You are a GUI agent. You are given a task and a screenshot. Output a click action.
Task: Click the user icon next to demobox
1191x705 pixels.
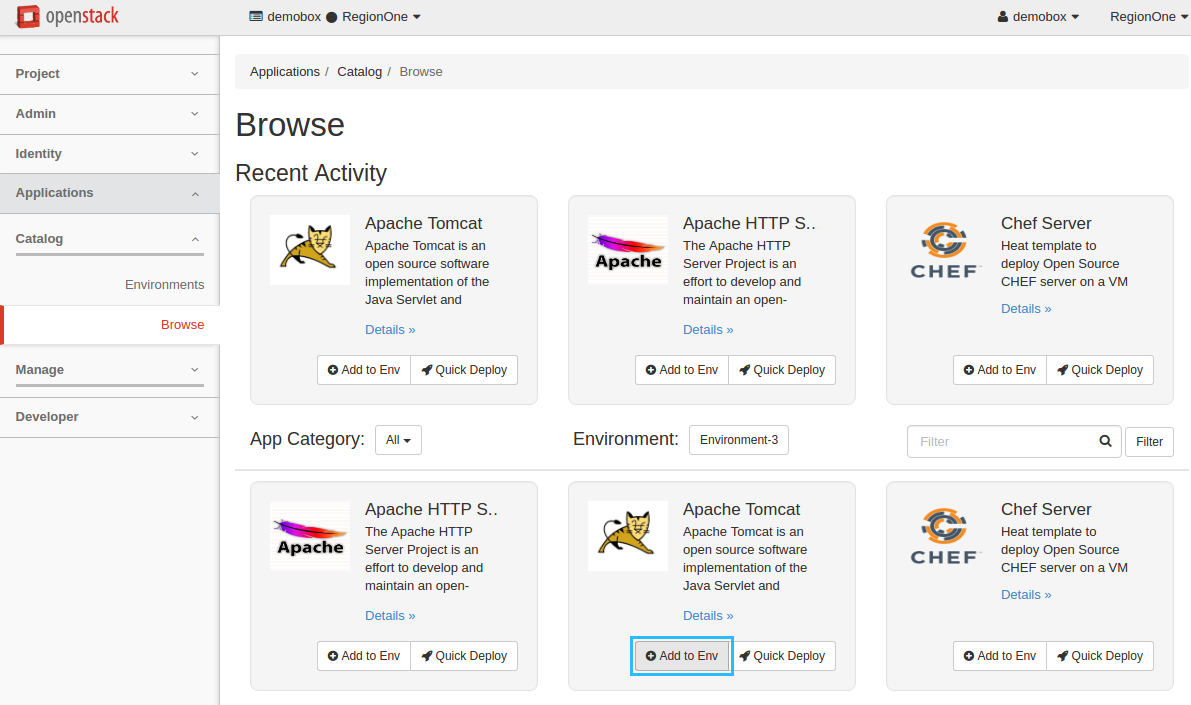(1003, 16)
